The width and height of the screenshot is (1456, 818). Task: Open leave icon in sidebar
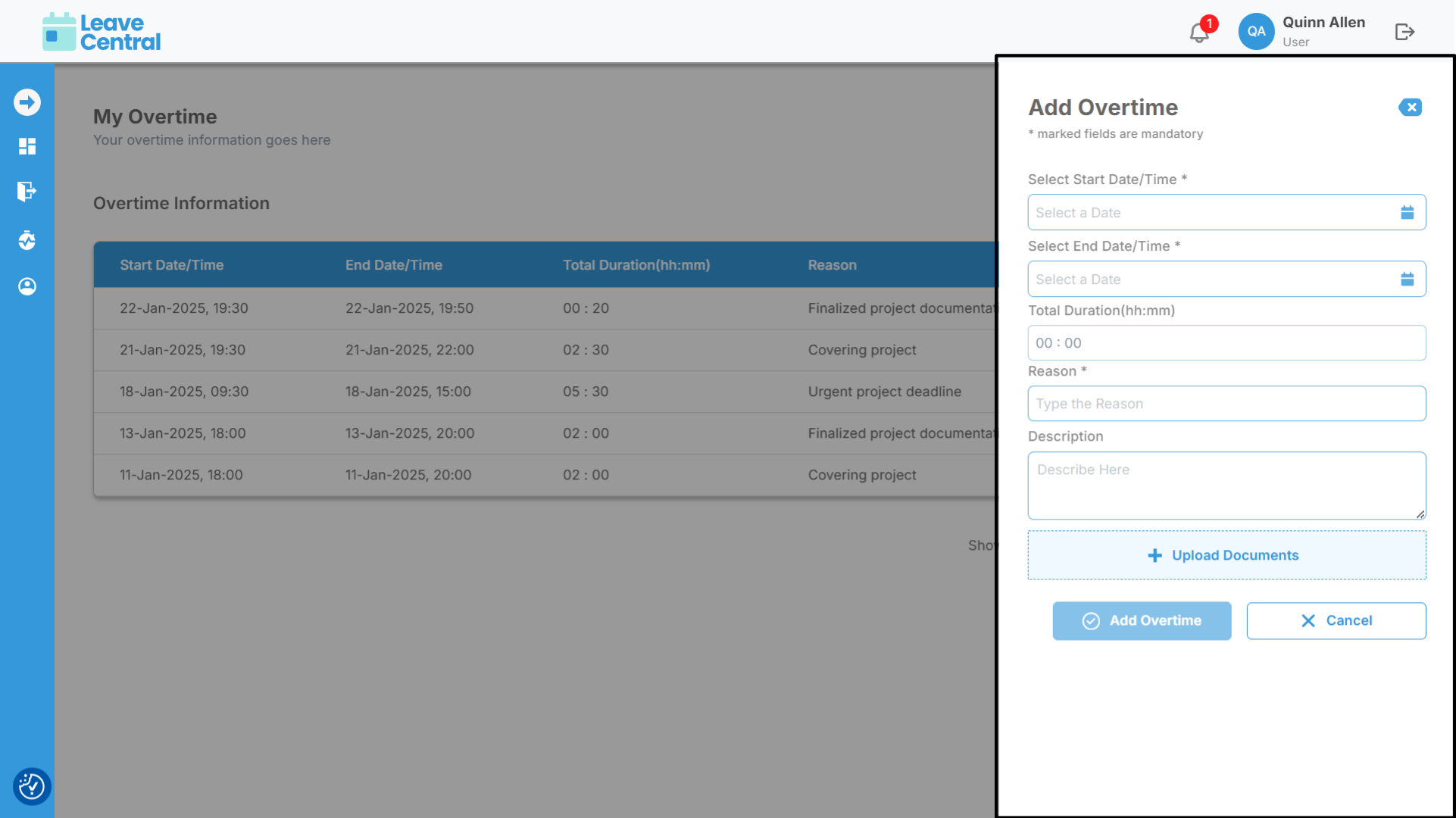click(27, 192)
